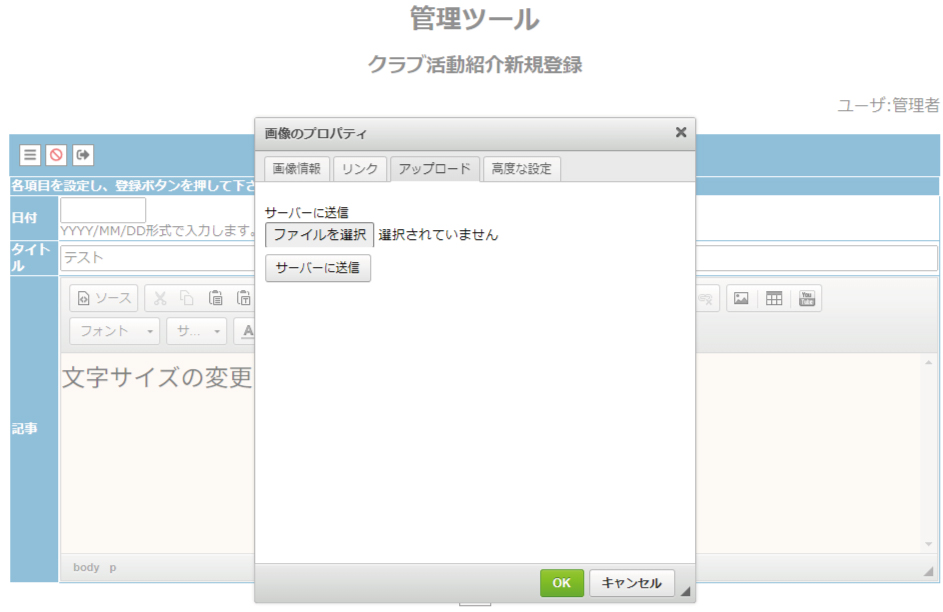Open the 高度な設定 tab
Image resolution: width=943 pixels, height=612 pixels.
[521, 169]
